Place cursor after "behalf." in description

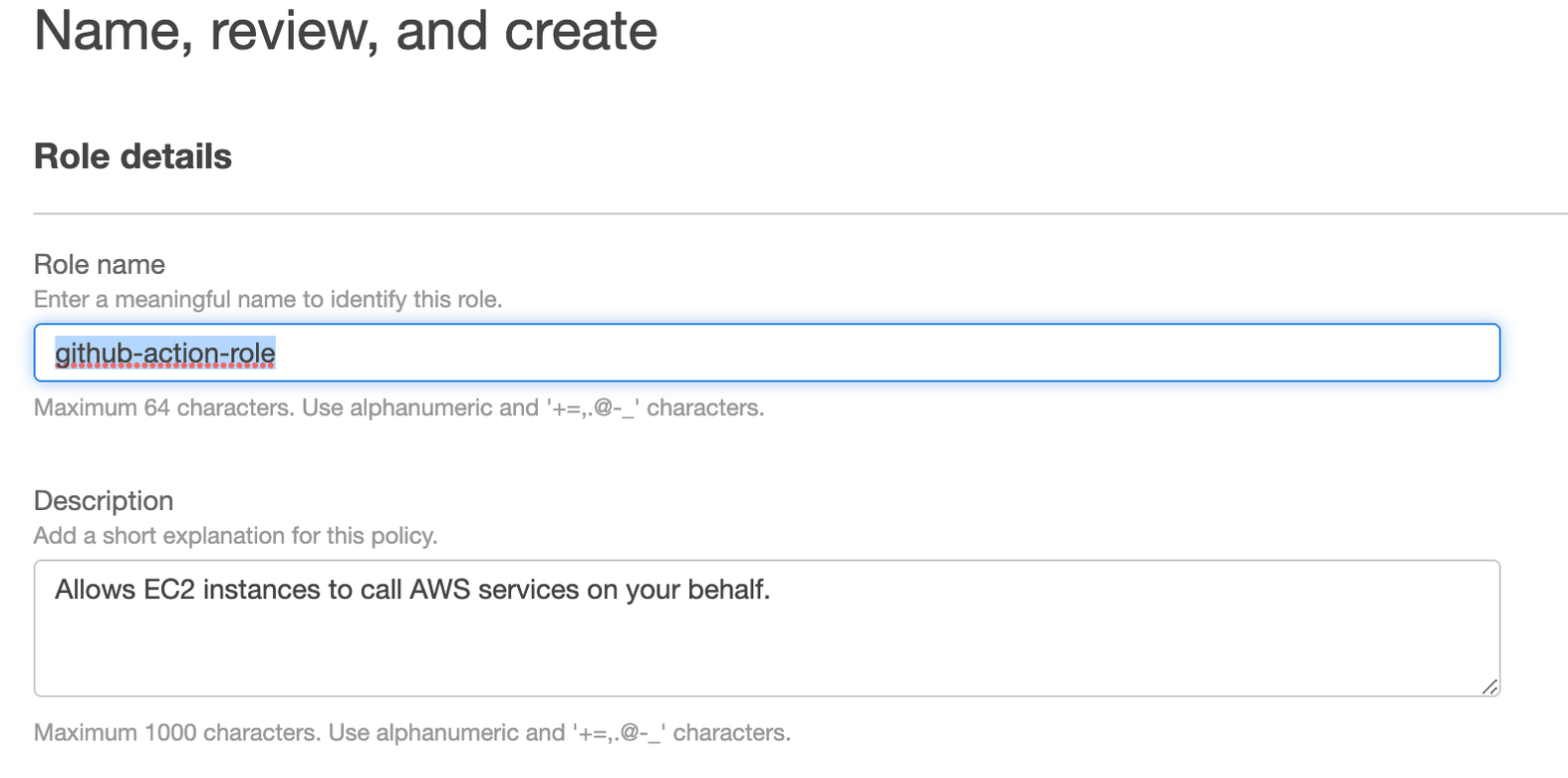[772, 590]
